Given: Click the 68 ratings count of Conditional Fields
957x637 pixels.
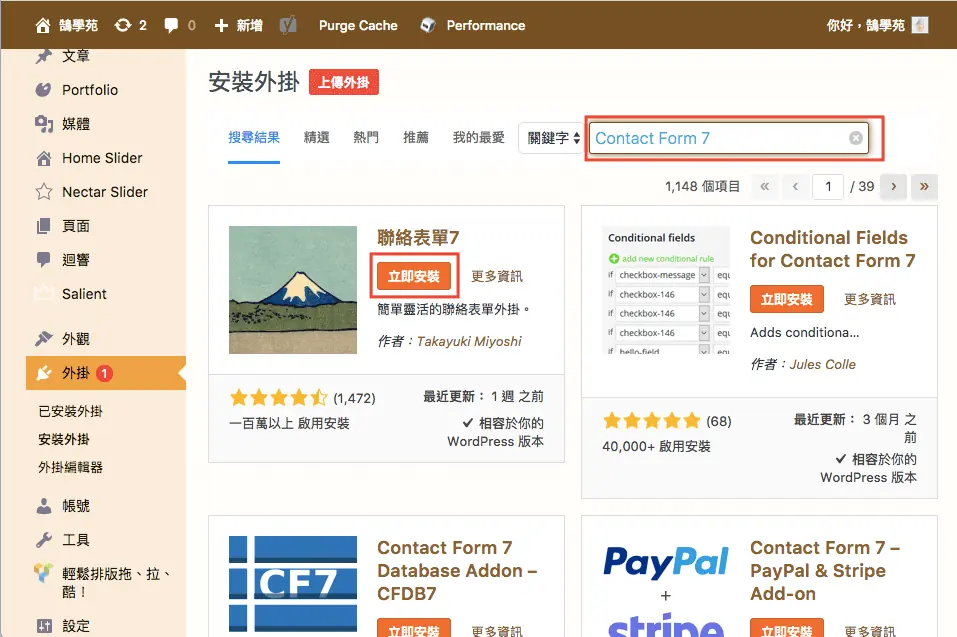Looking at the screenshot, I should coord(718,422).
